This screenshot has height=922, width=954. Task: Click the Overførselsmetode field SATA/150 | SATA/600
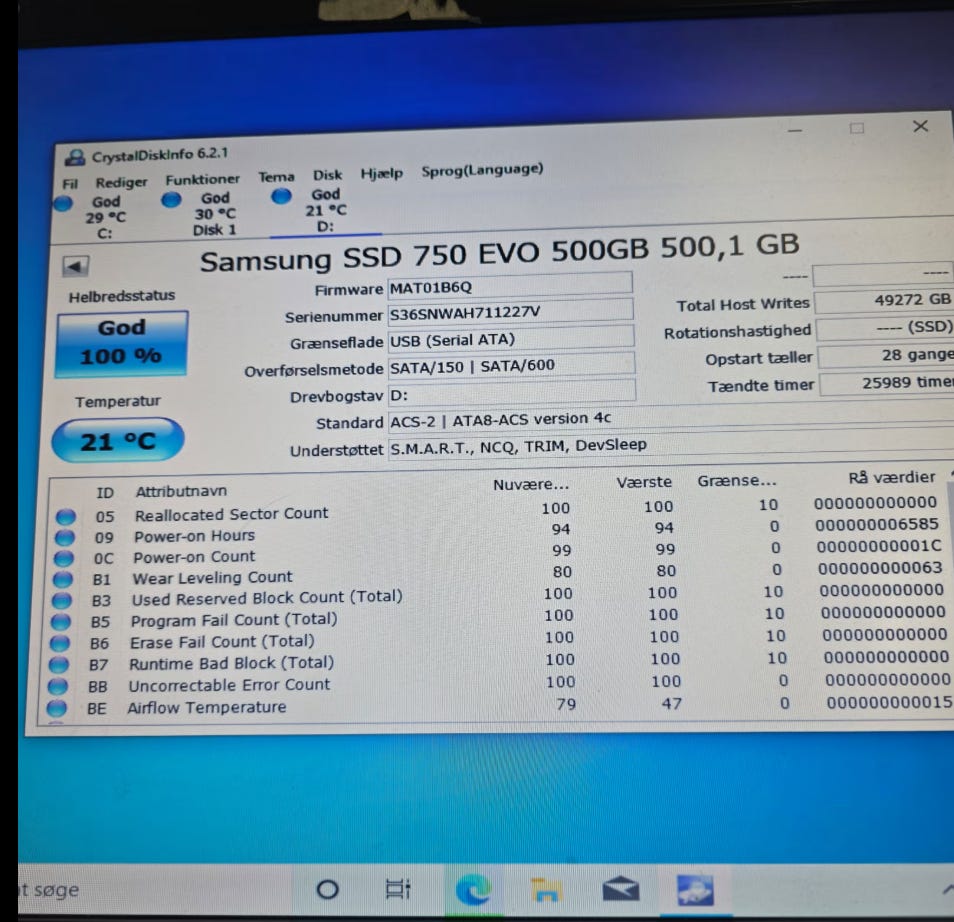tap(511, 365)
